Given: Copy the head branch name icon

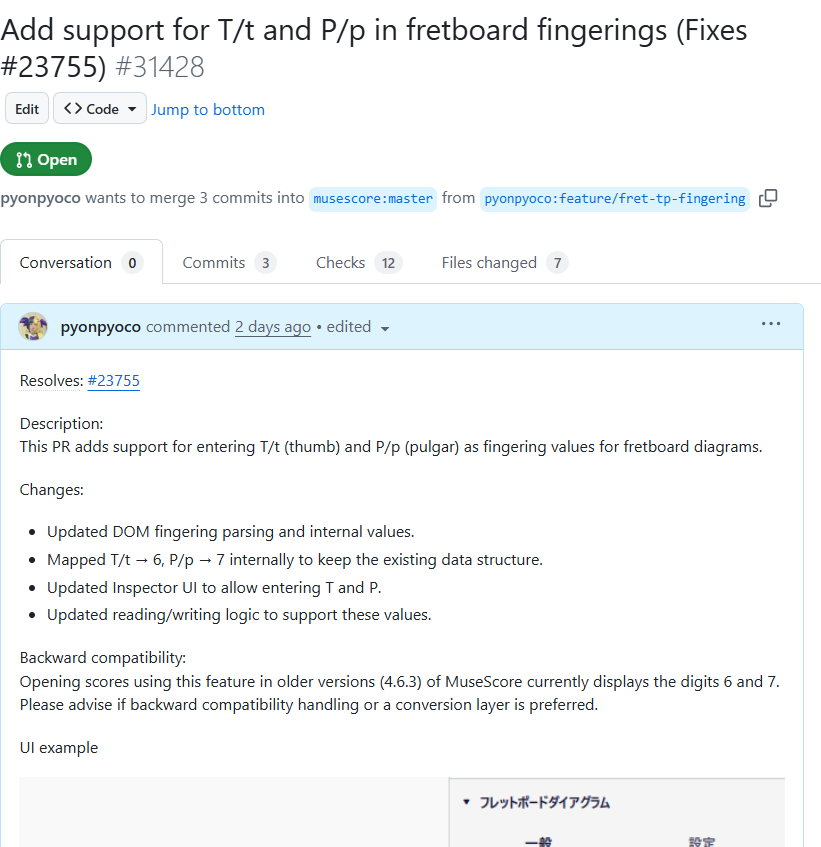Looking at the screenshot, I should tap(768, 198).
